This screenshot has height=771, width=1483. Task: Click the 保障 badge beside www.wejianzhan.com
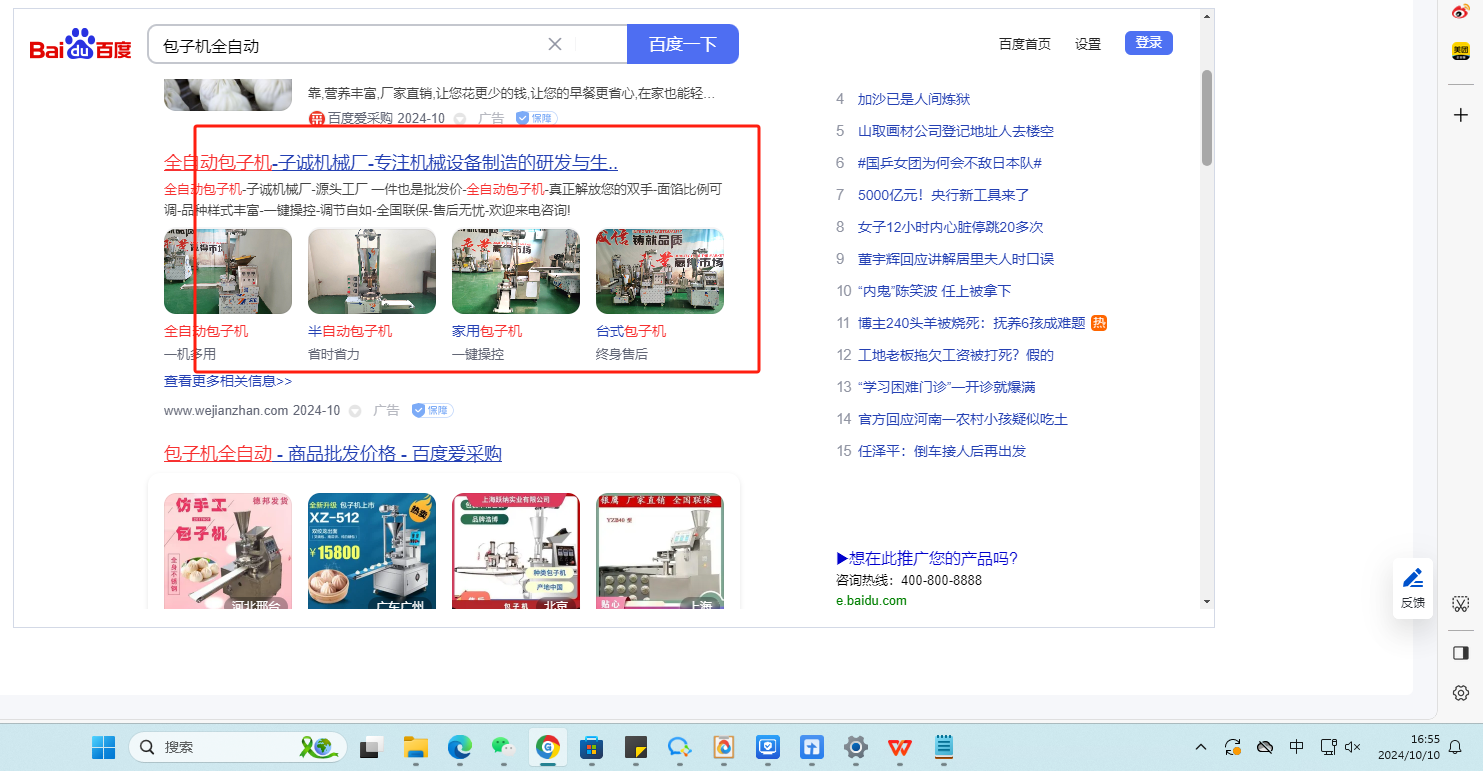432,410
